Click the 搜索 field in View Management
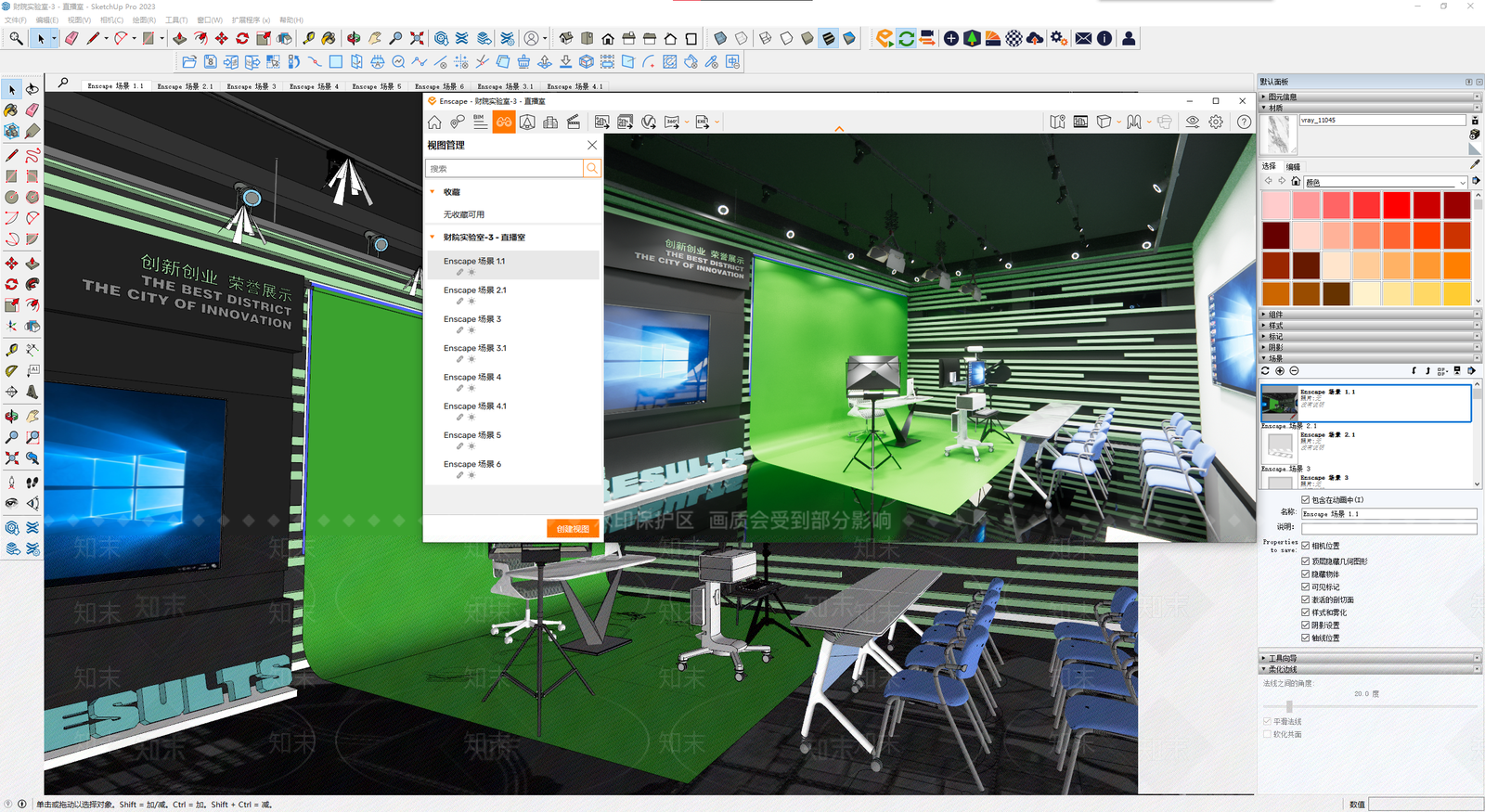This screenshot has width=1485, height=812. (x=504, y=168)
